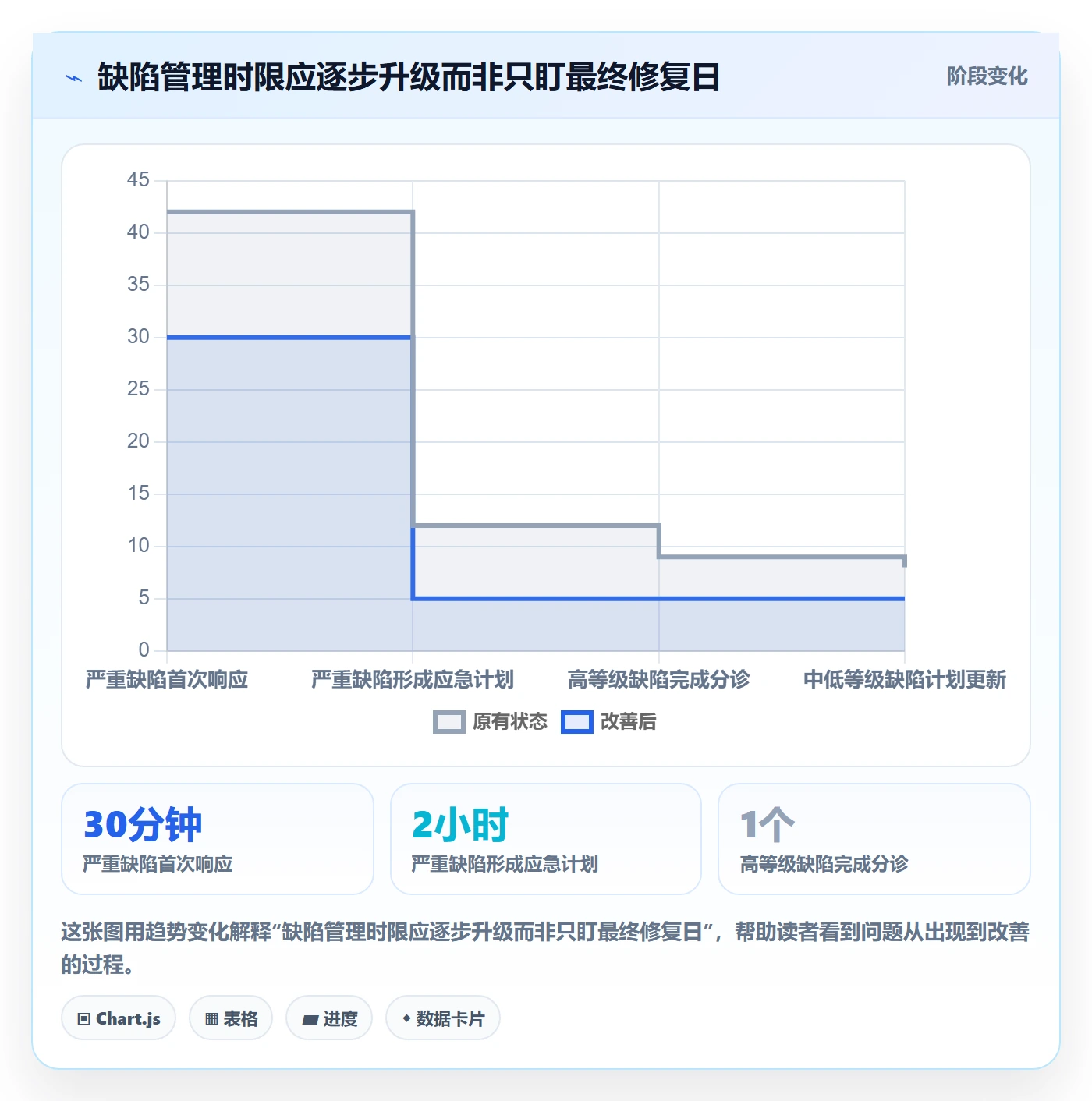Click the y-axis value 30

point(138,337)
